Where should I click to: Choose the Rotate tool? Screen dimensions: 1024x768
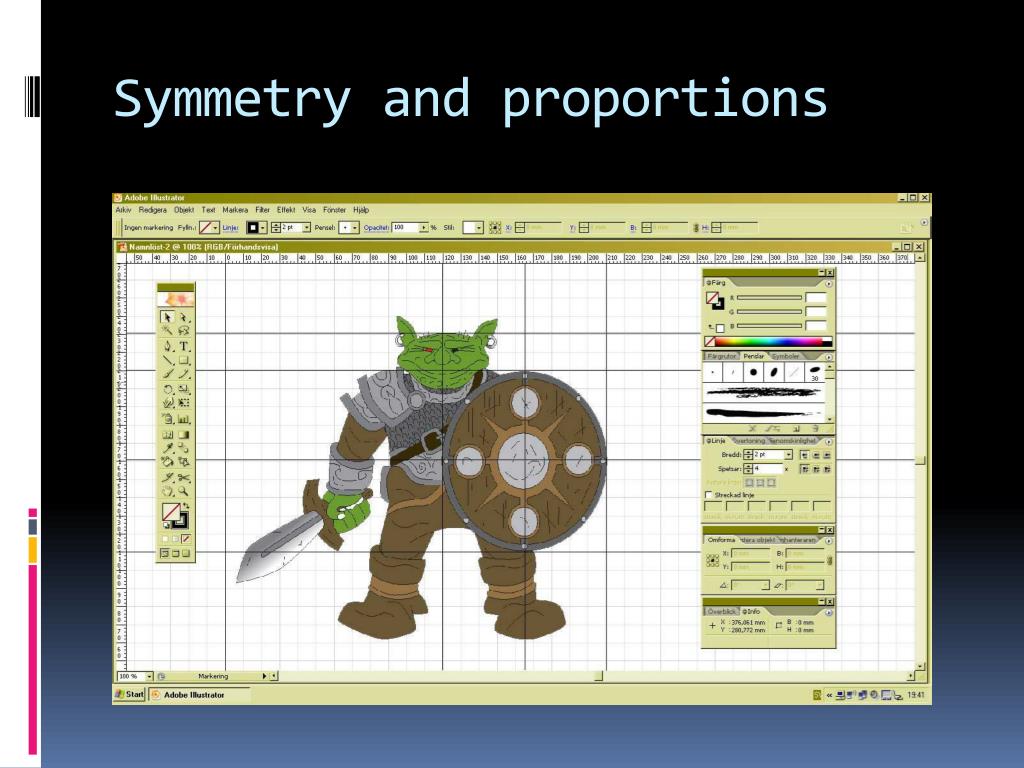(167, 389)
